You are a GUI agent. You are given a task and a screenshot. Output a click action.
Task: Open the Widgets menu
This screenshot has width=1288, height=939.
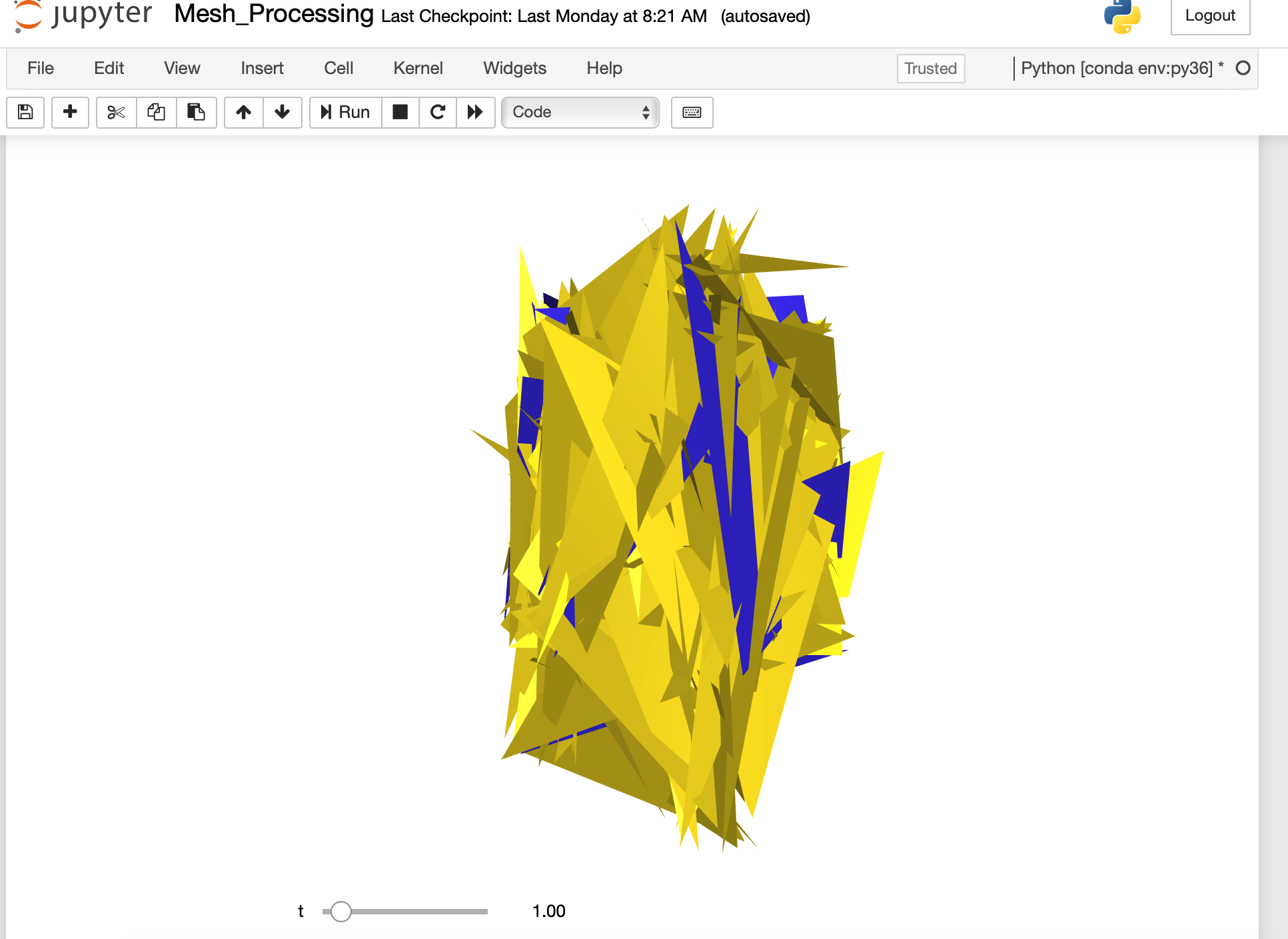[x=514, y=68]
